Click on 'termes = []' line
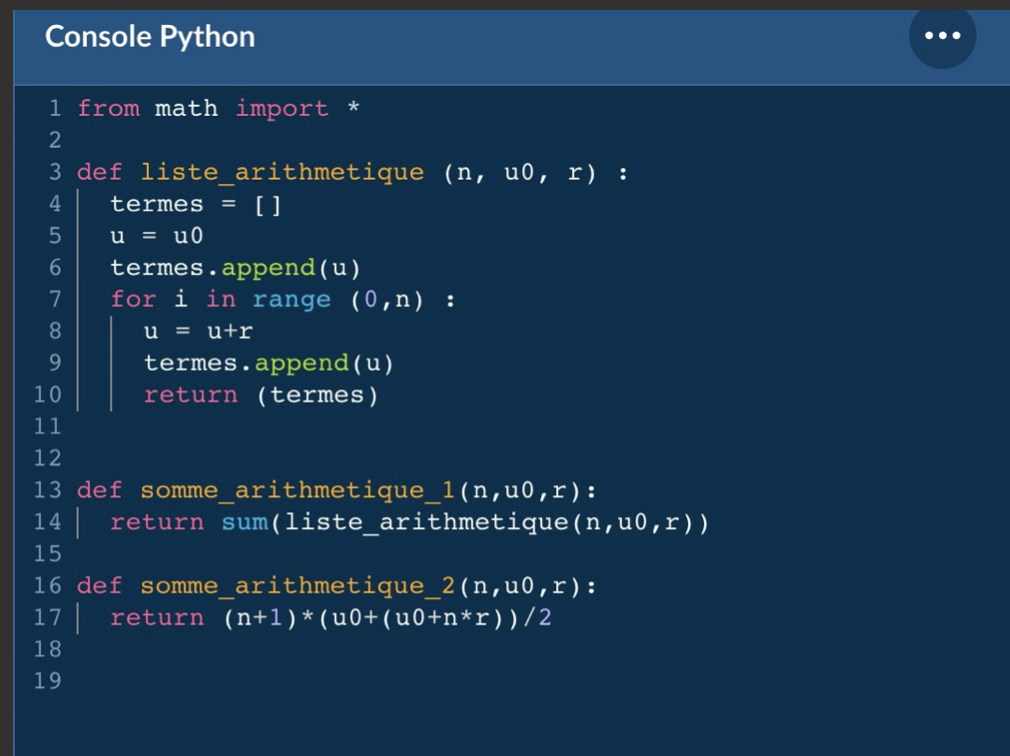This screenshot has width=1010, height=756. [x=196, y=204]
